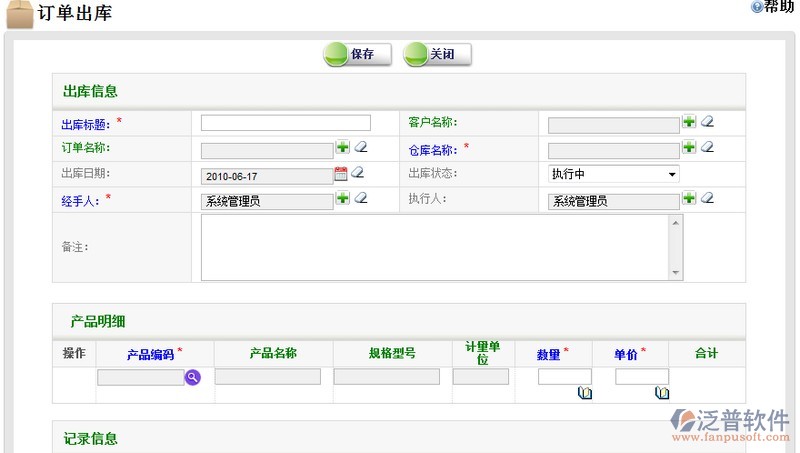Click the 出库信息 section header
The height and width of the screenshot is (453, 800).
click(x=90, y=91)
